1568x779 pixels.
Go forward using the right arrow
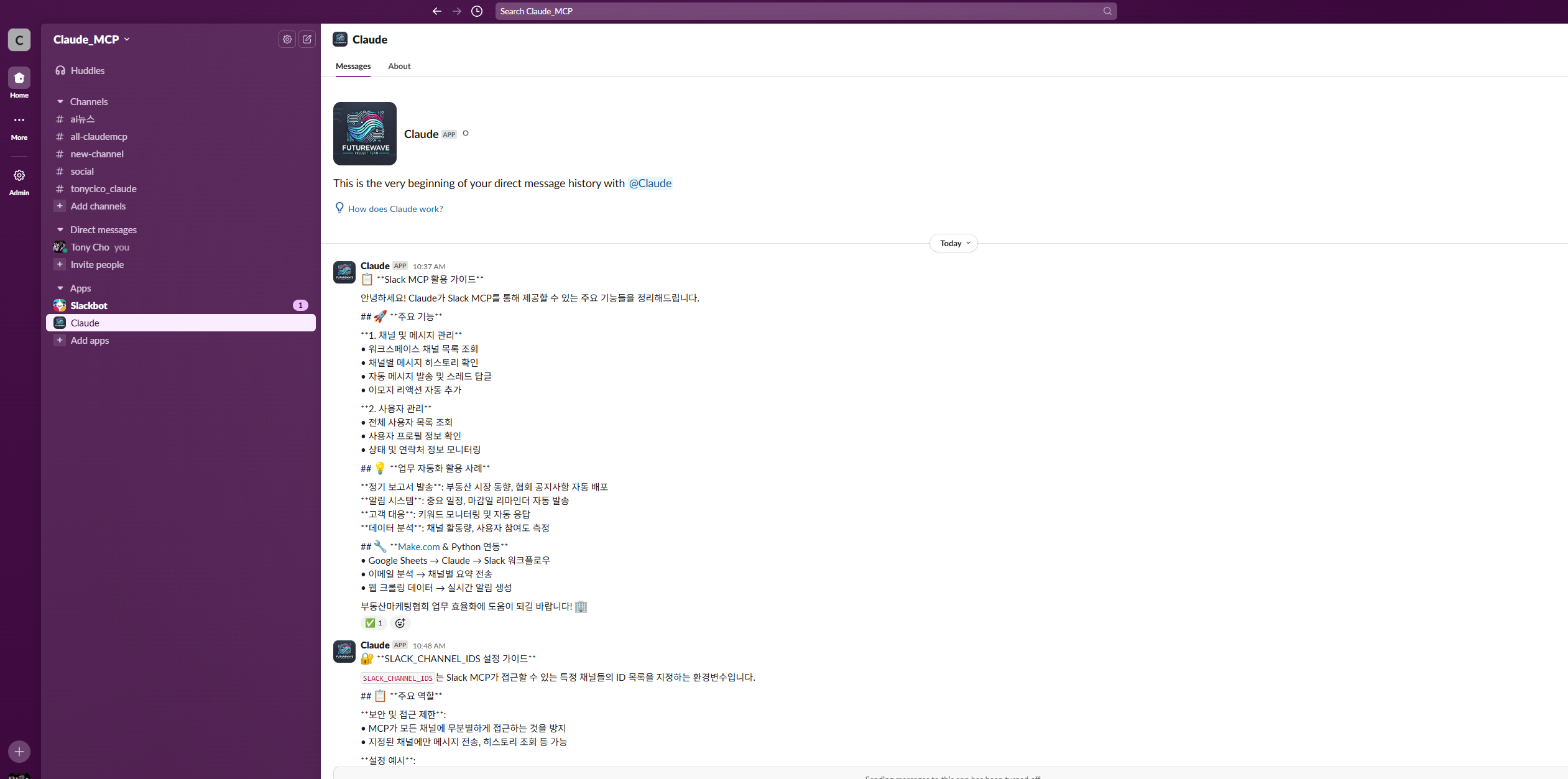[457, 11]
